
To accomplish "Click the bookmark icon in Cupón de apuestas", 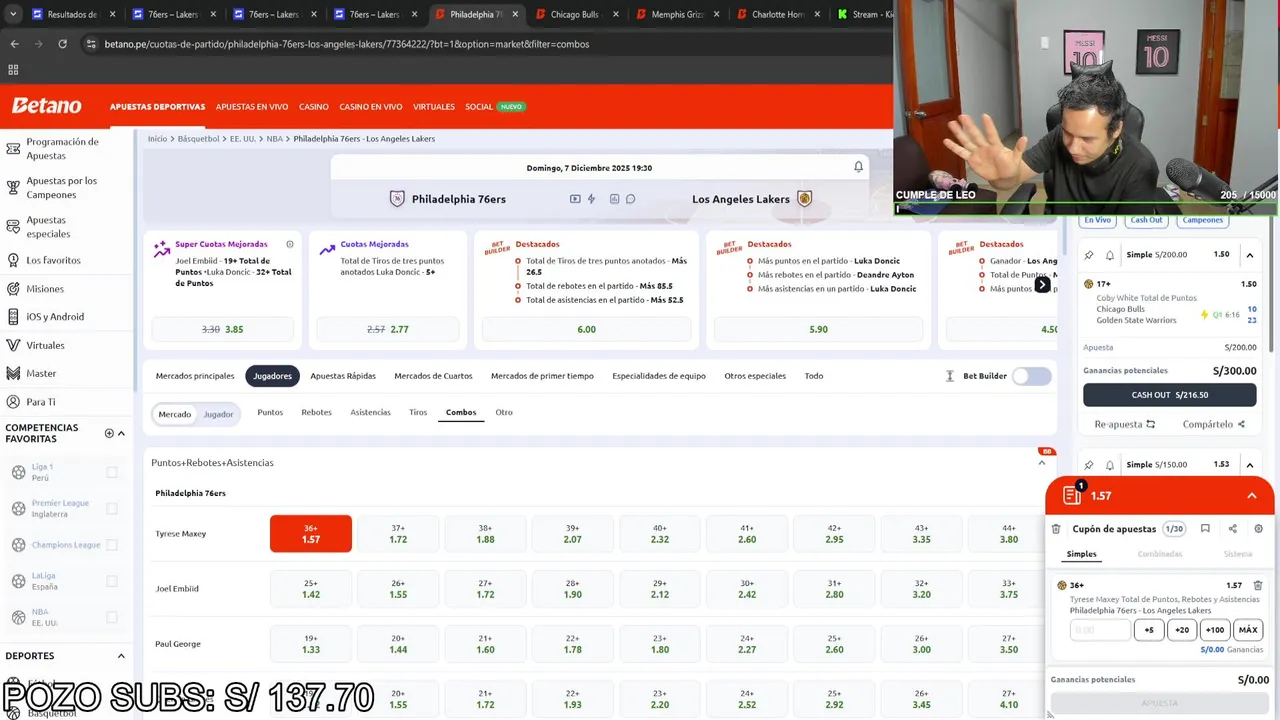I will click(1205, 529).
